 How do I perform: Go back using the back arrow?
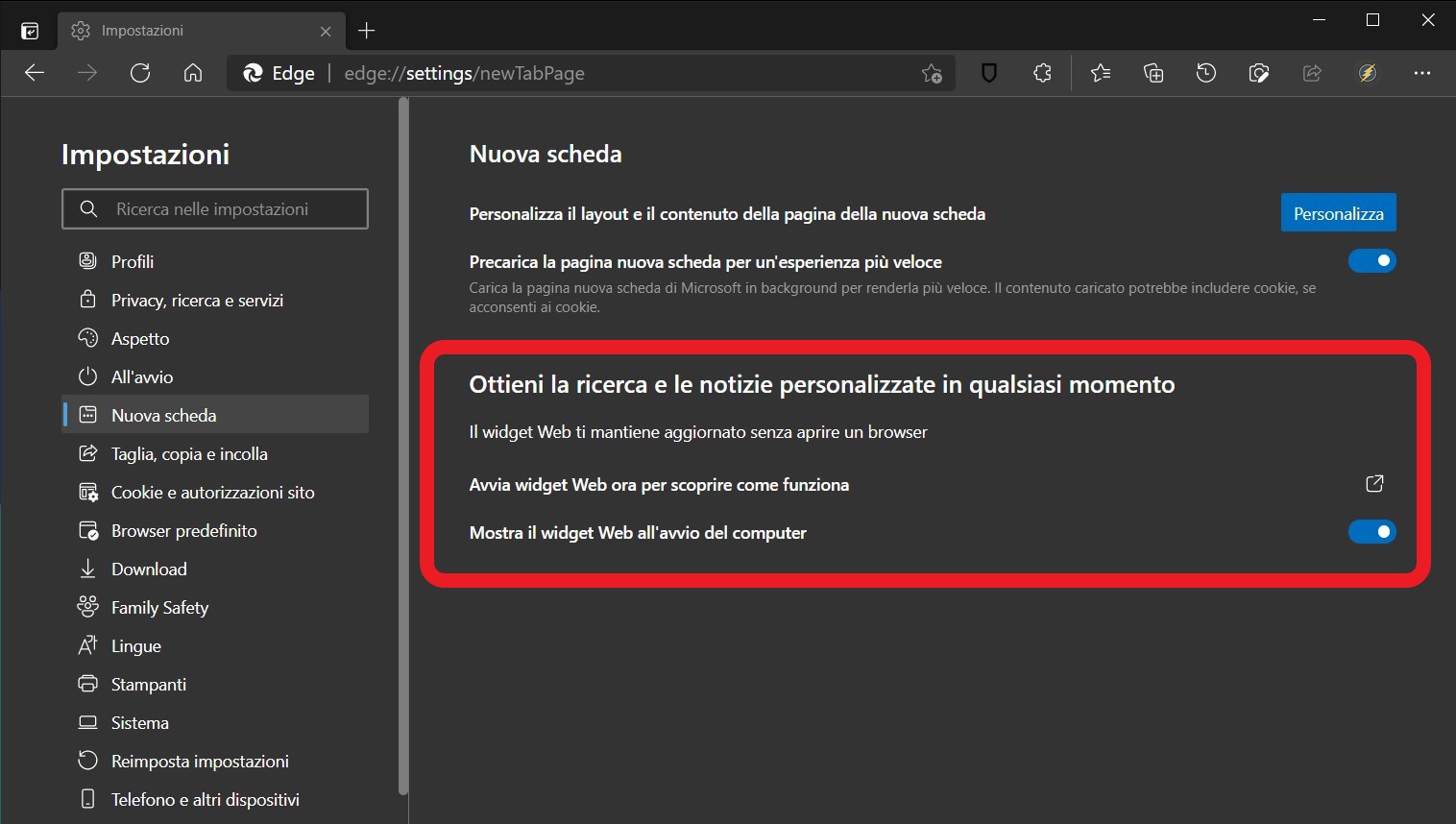(x=35, y=73)
